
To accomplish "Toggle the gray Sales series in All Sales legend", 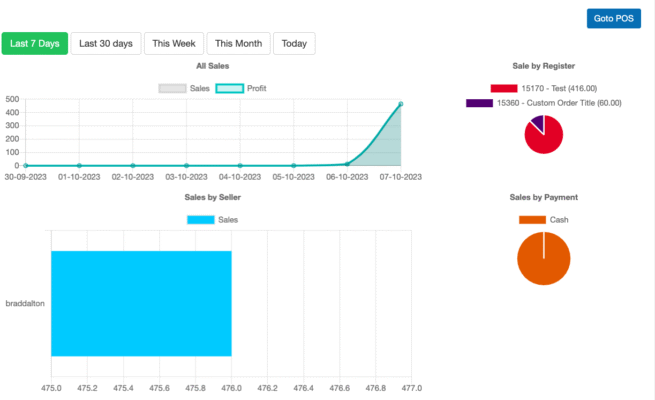I will pos(184,88).
